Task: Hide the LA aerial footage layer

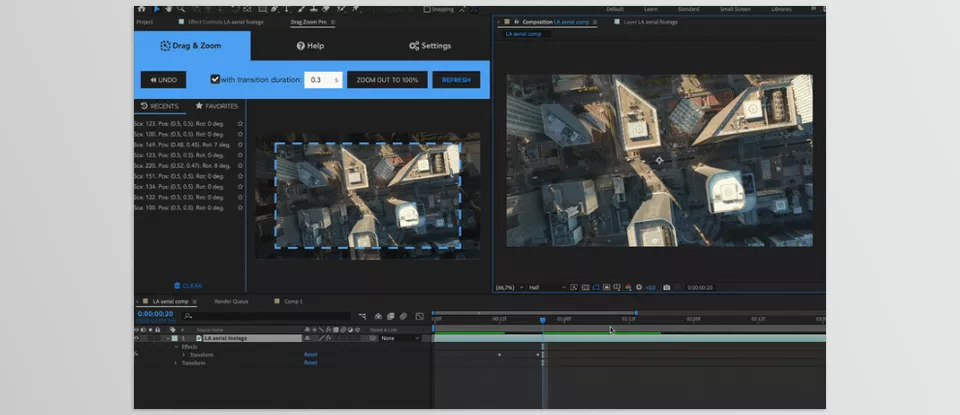Action: 138,338
